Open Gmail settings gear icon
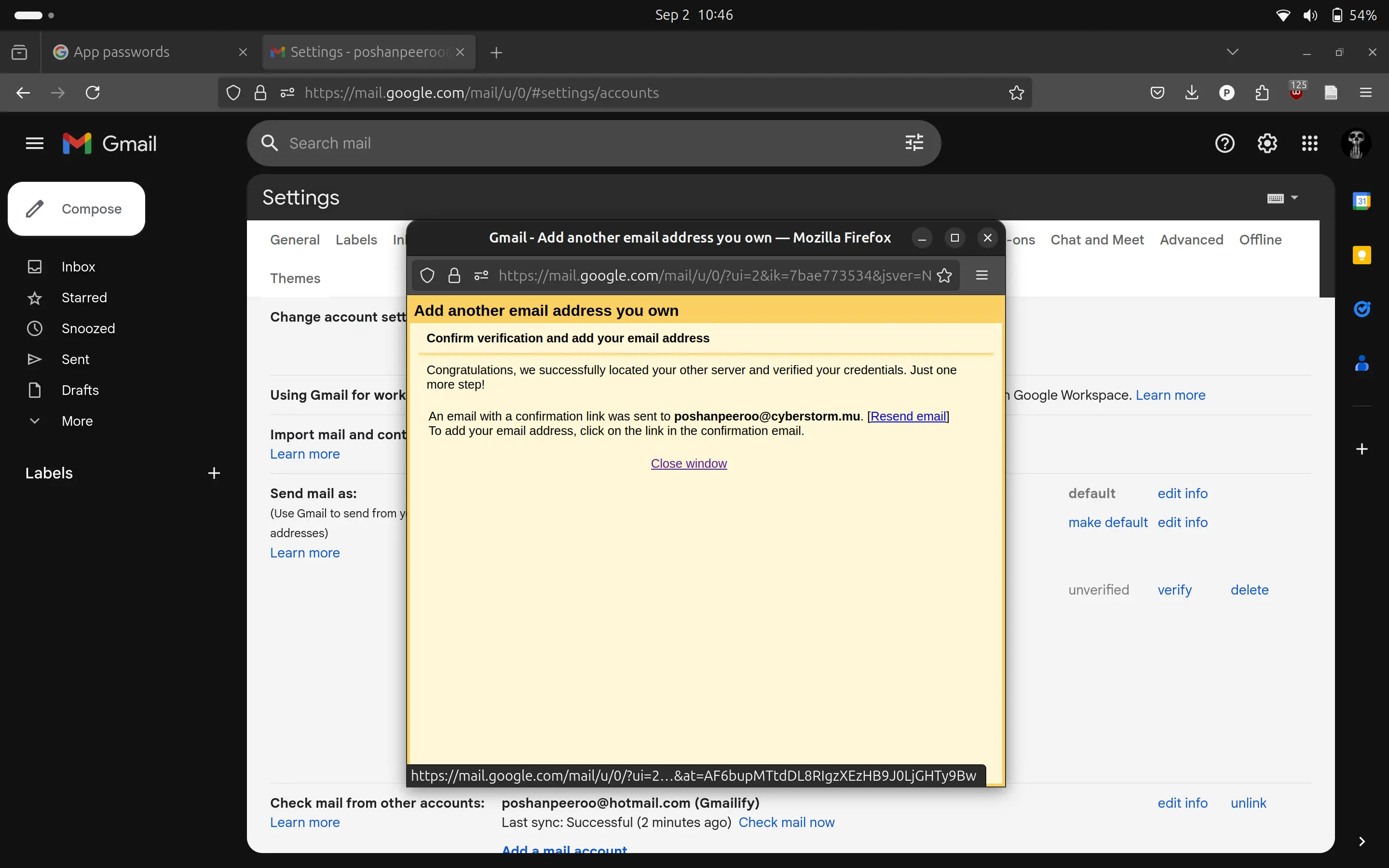Image resolution: width=1389 pixels, height=868 pixels. [x=1267, y=143]
